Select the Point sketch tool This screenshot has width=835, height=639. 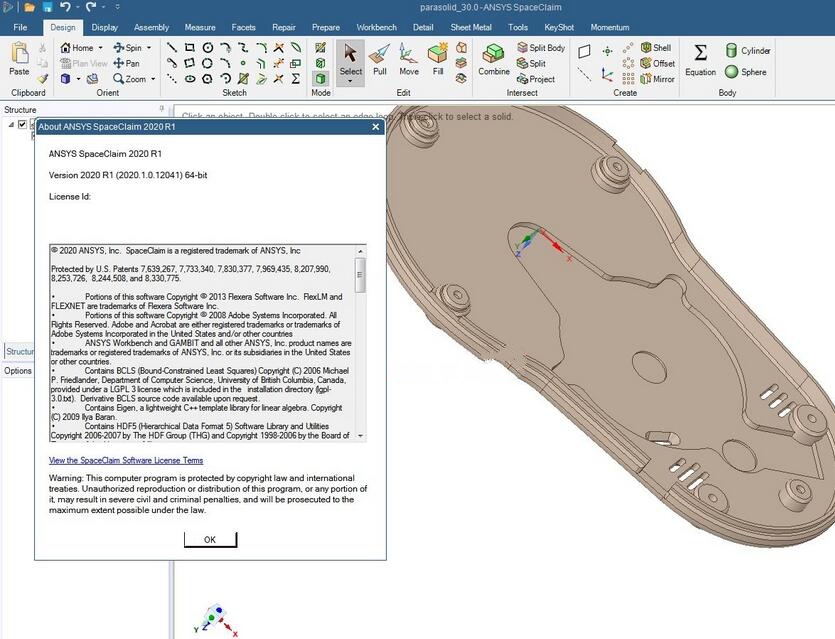243,63
